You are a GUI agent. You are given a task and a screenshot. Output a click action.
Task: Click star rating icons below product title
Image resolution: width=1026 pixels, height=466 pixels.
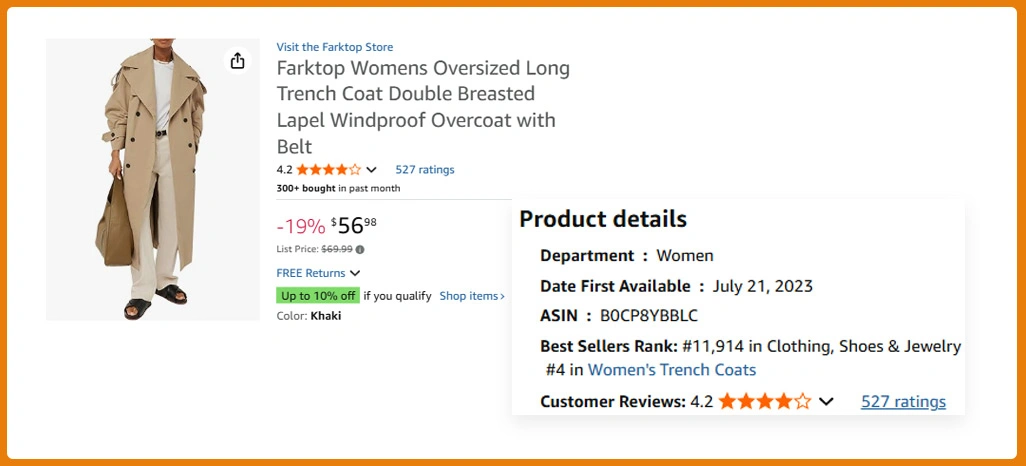click(x=328, y=170)
